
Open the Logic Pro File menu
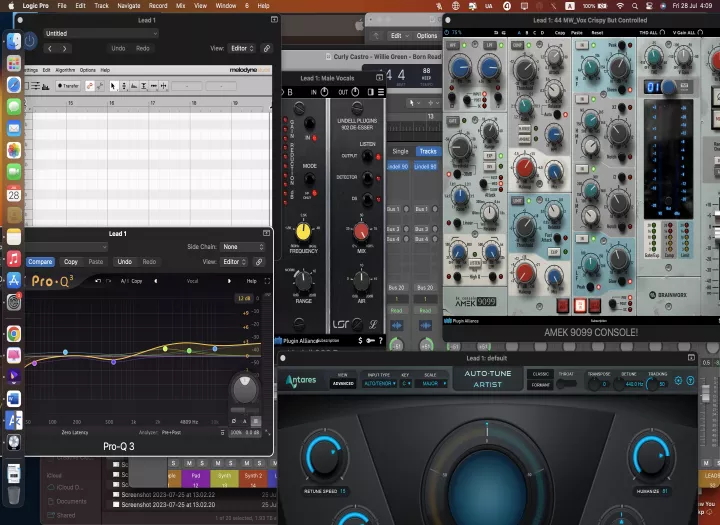pyautogui.click(x=62, y=6)
